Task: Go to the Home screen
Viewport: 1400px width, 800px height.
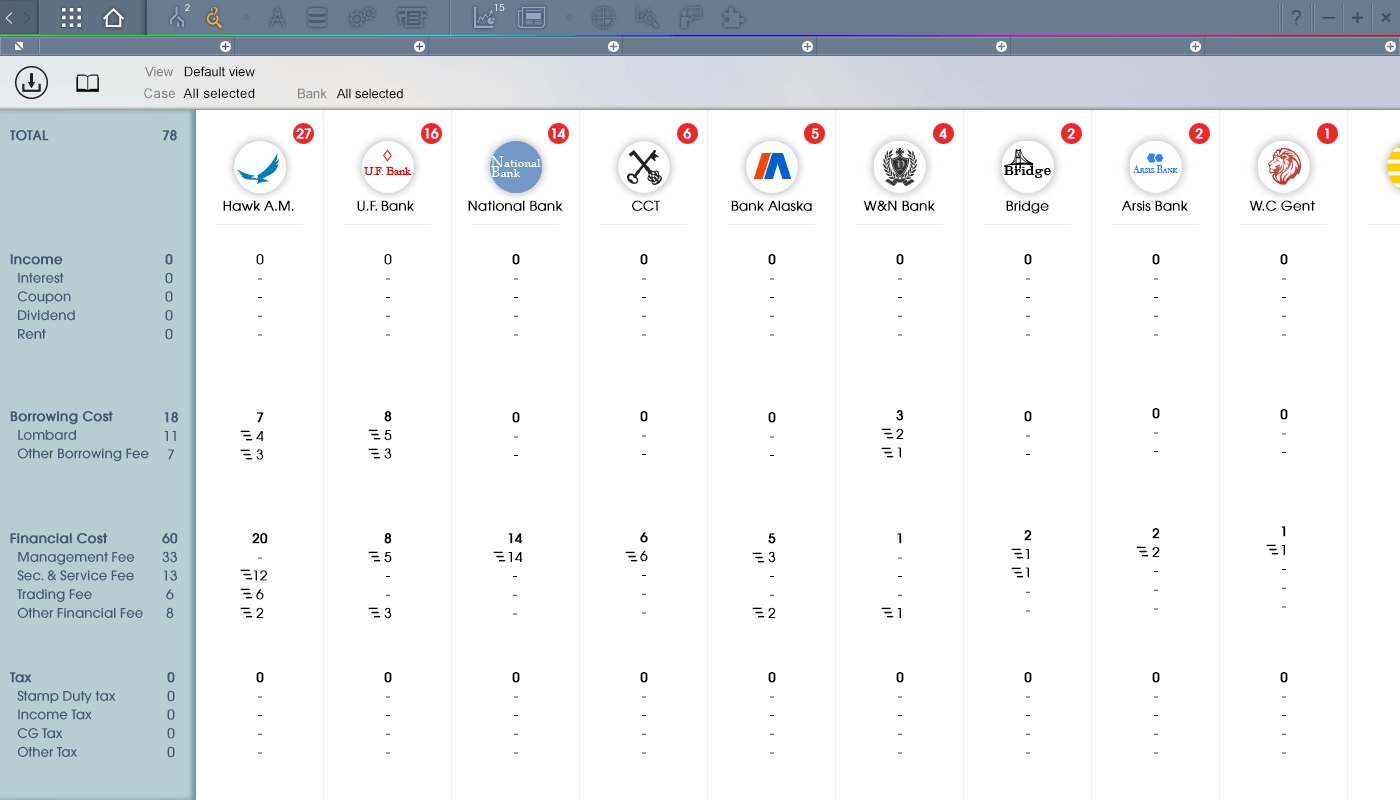Action: tap(113, 17)
